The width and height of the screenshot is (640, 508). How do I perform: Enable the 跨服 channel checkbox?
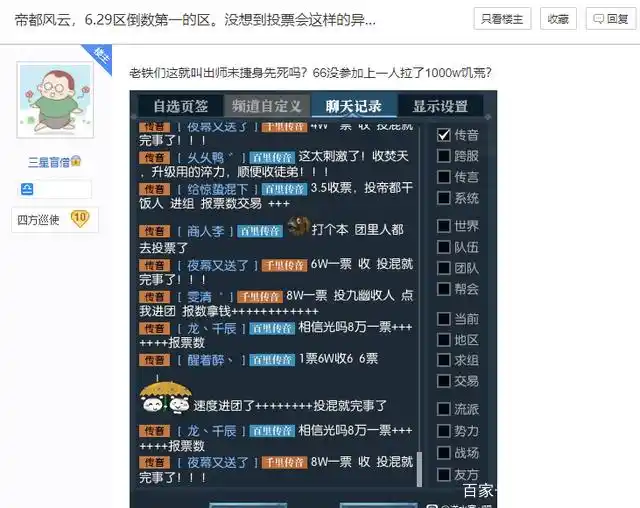click(x=444, y=156)
